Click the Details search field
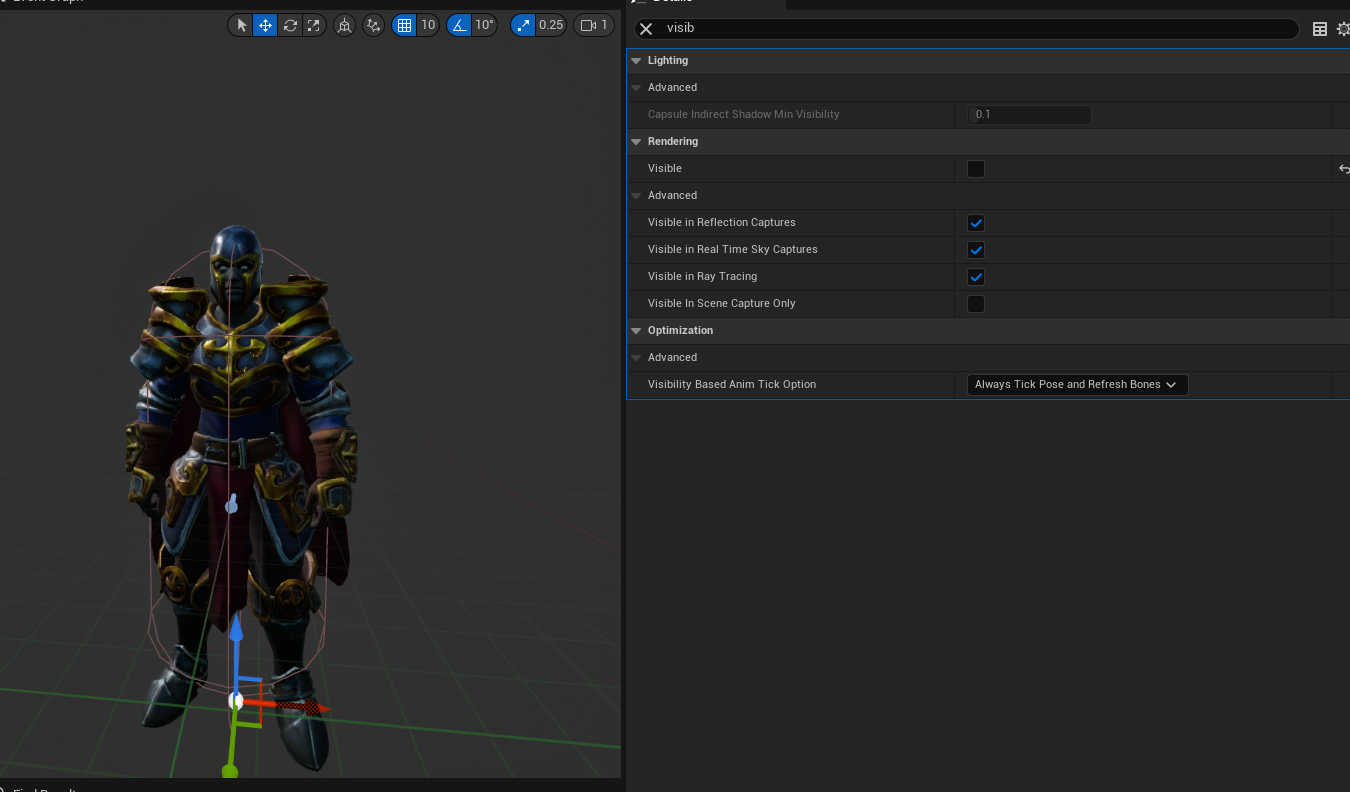 coord(966,29)
